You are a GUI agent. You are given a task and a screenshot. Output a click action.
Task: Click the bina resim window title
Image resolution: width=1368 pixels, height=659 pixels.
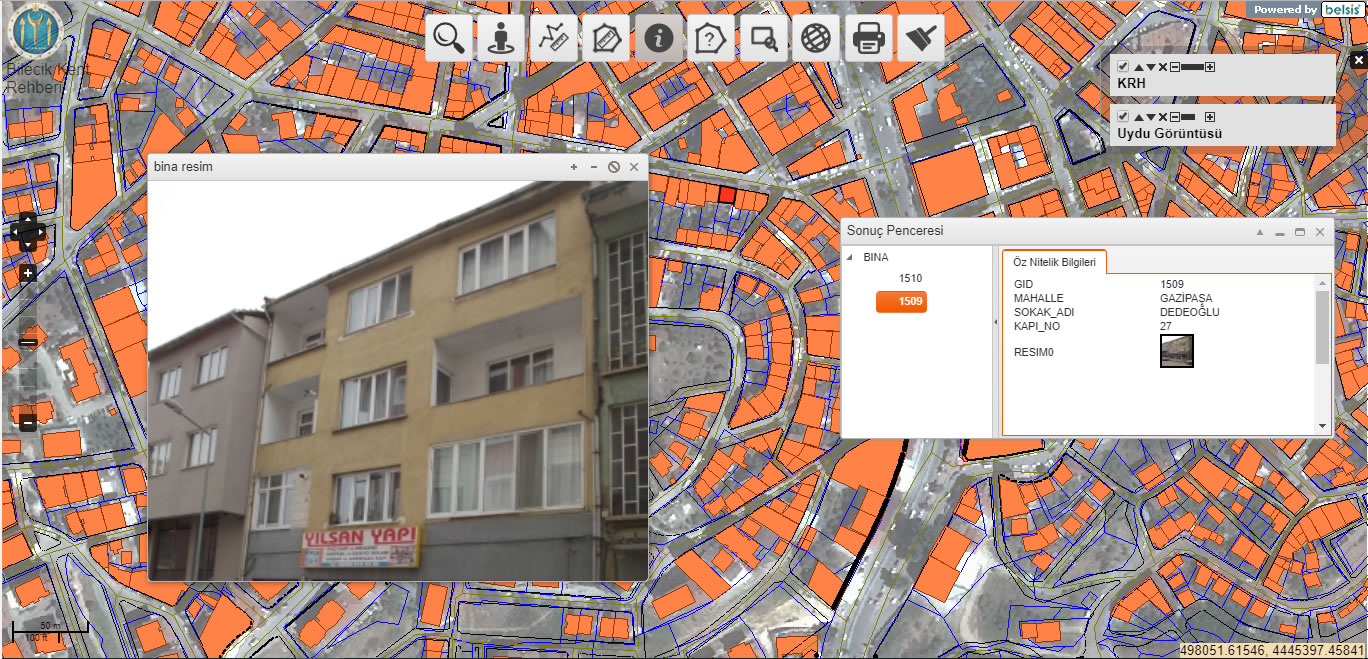coord(183,167)
